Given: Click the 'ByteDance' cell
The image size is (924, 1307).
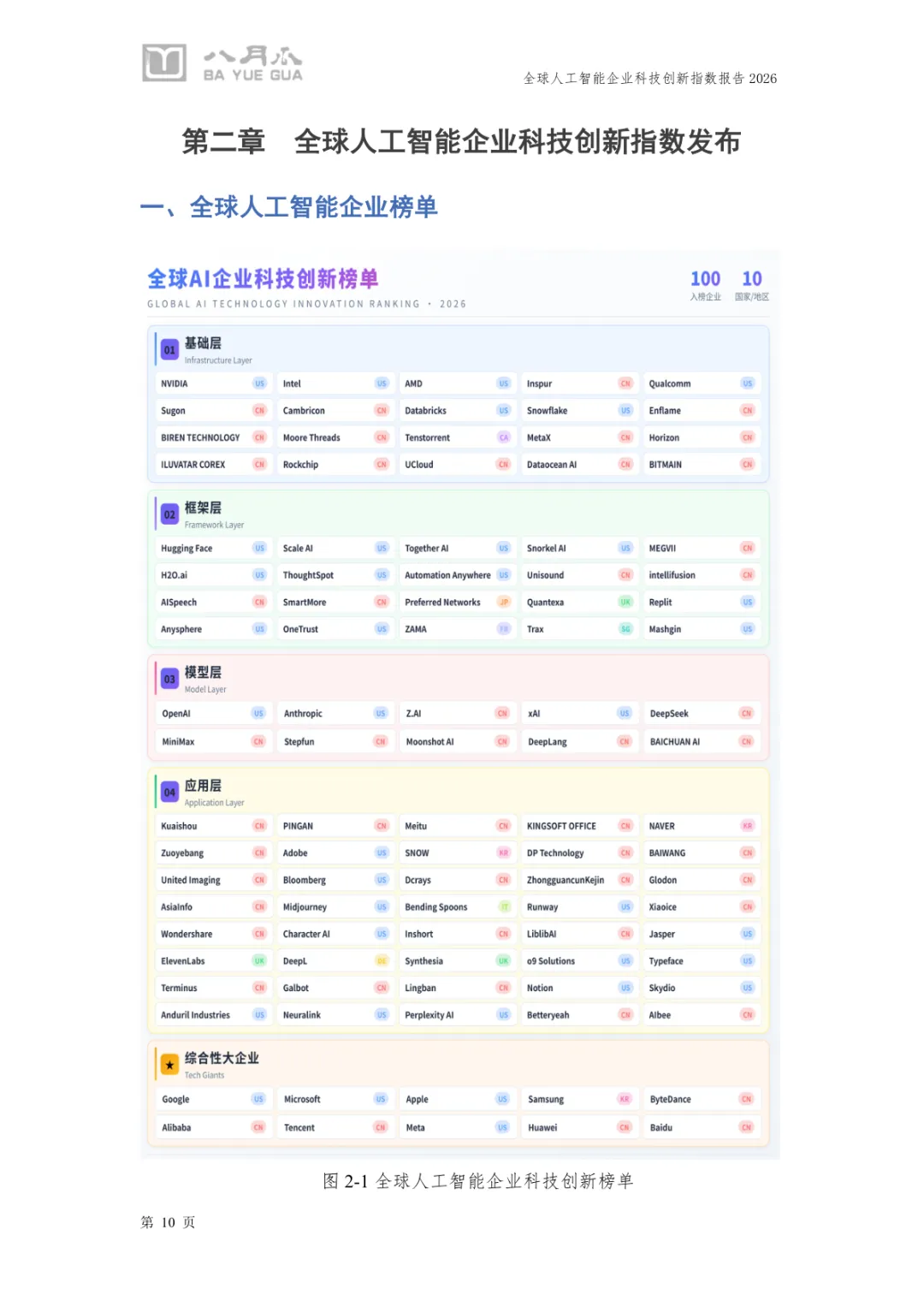Looking at the screenshot, I should [x=701, y=1099].
